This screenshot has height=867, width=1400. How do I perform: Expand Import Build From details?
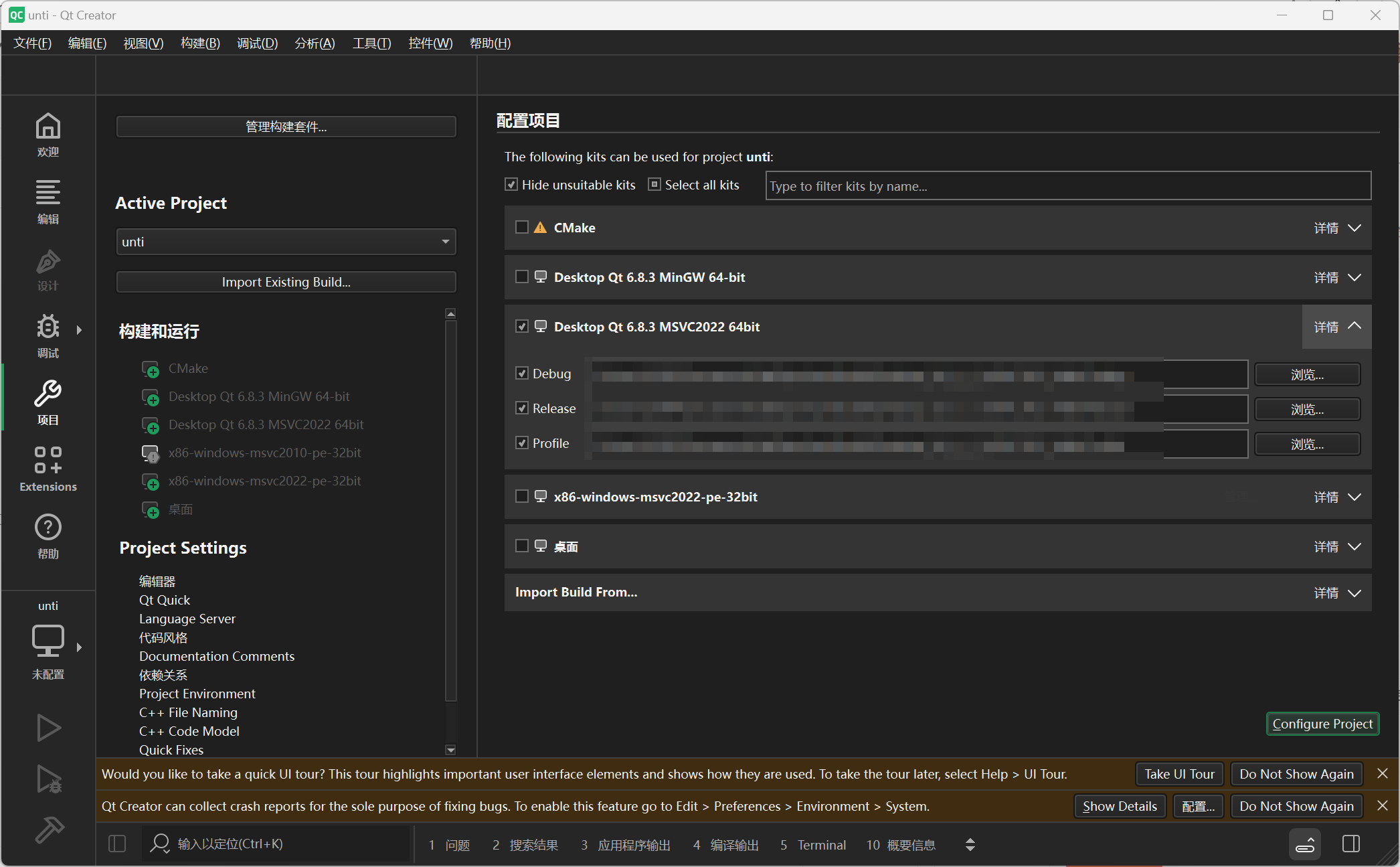point(1337,593)
